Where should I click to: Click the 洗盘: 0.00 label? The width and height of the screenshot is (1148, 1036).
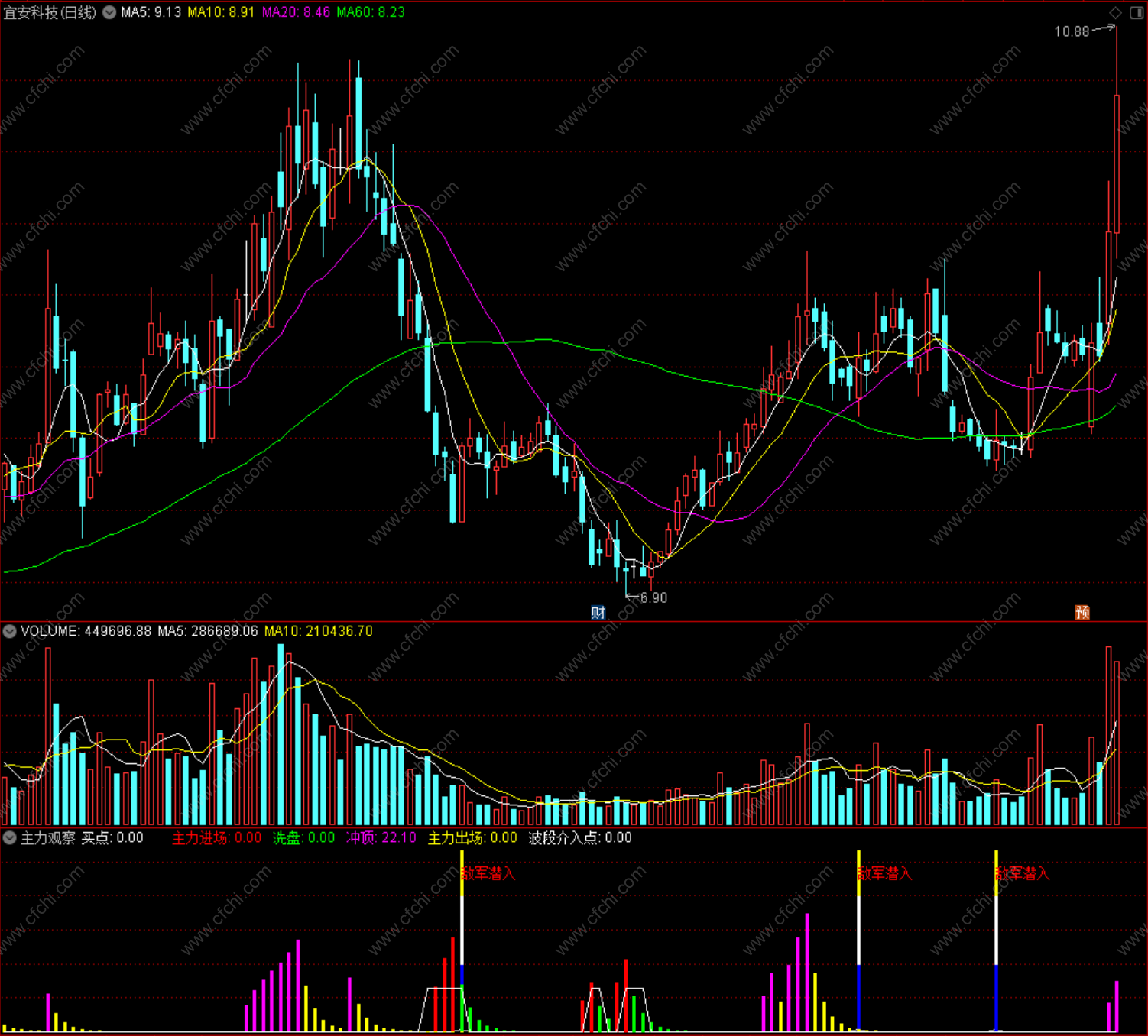pos(303,837)
